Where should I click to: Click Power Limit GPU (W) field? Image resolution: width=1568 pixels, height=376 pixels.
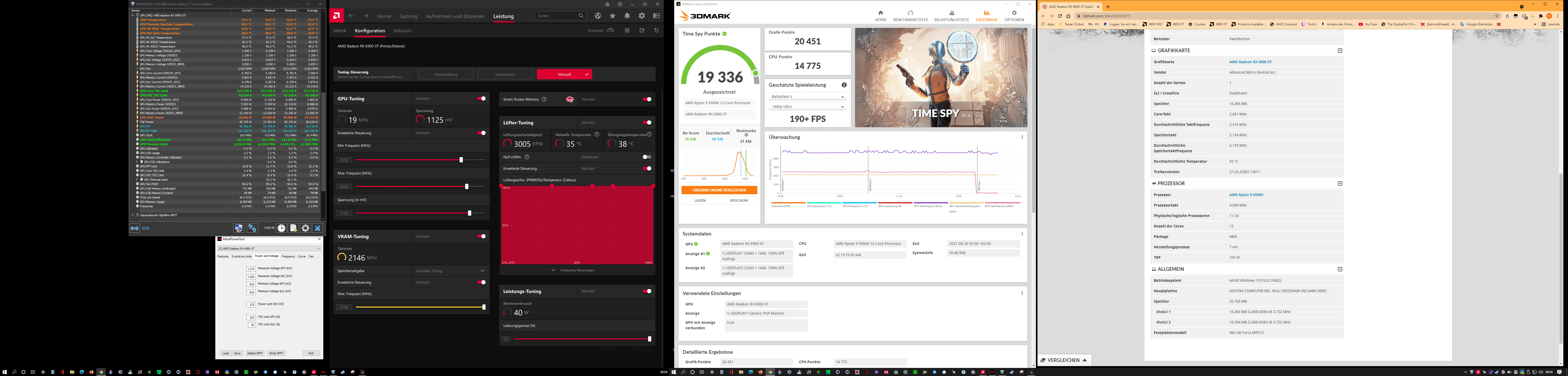[x=251, y=304]
